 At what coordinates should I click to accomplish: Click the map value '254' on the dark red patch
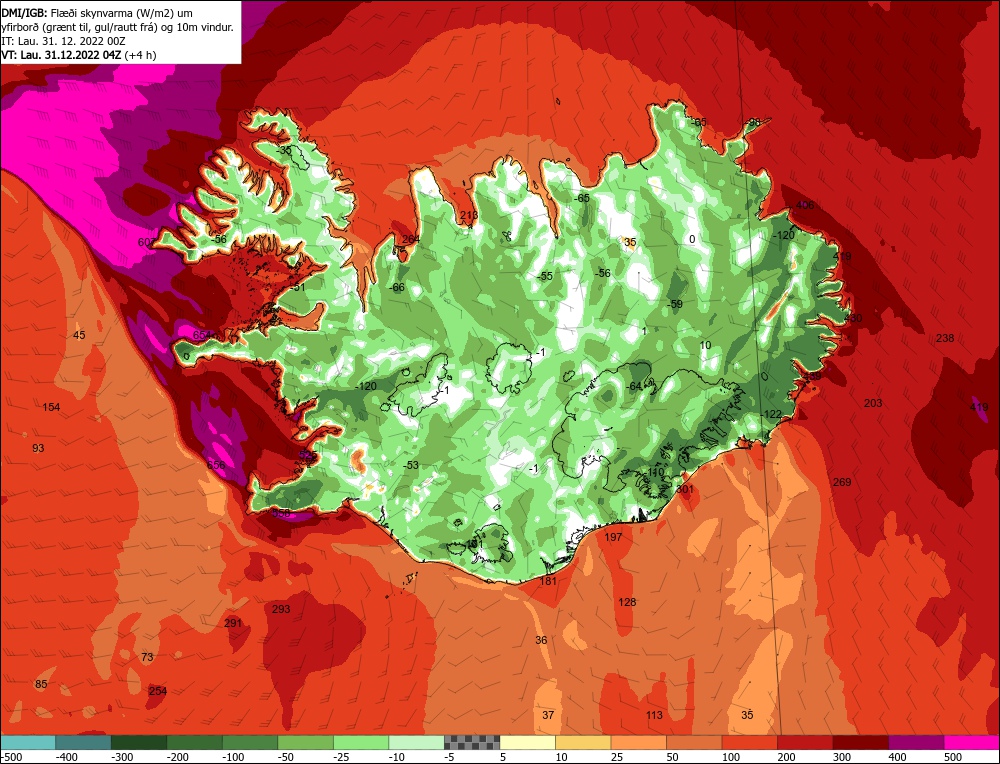[x=158, y=691]
